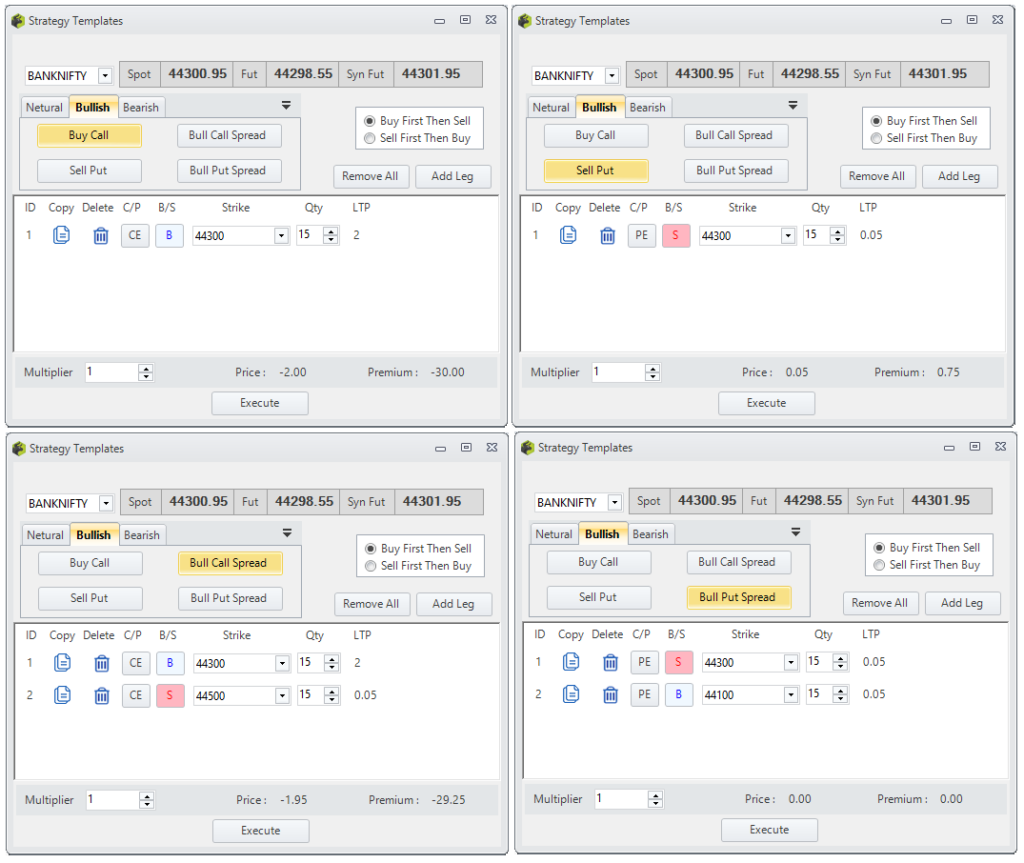Click the CE indicator on the Buy Call leg
The image size is (1024, 863).
pos(135,234)
